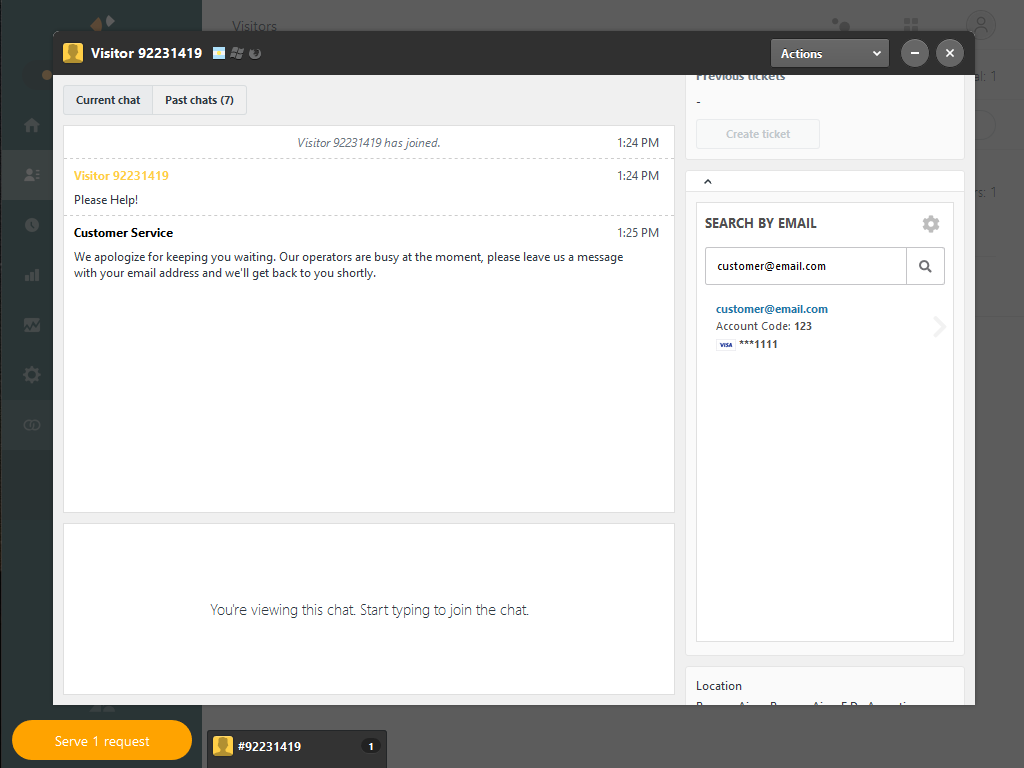Open the customer@email.com result link
The width and height of the screenshot is (1024, 768).
pyautogui.click(x=771, y=309)
